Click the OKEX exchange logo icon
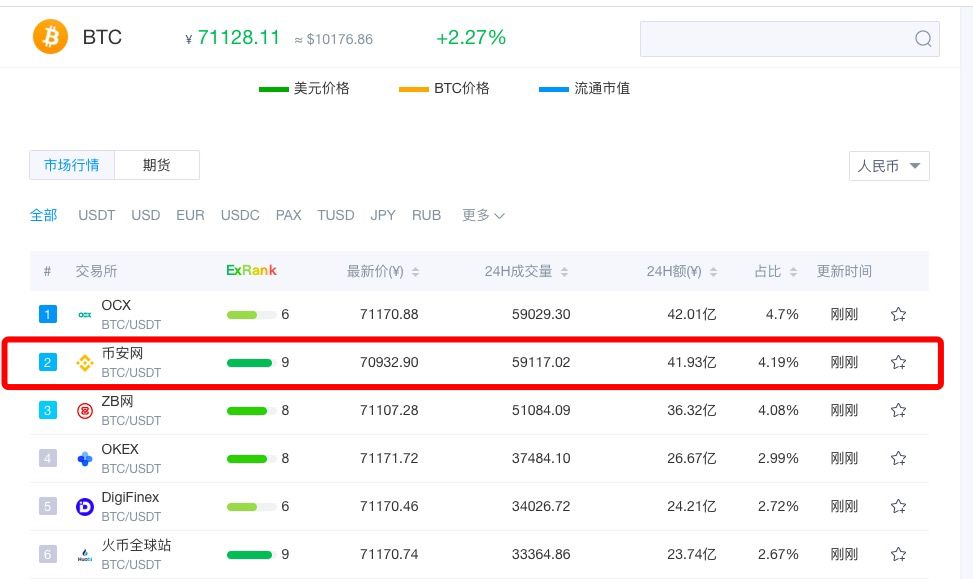Image resolution: width=973 pixels, height=579 pixels. click(x=84, y=459)
